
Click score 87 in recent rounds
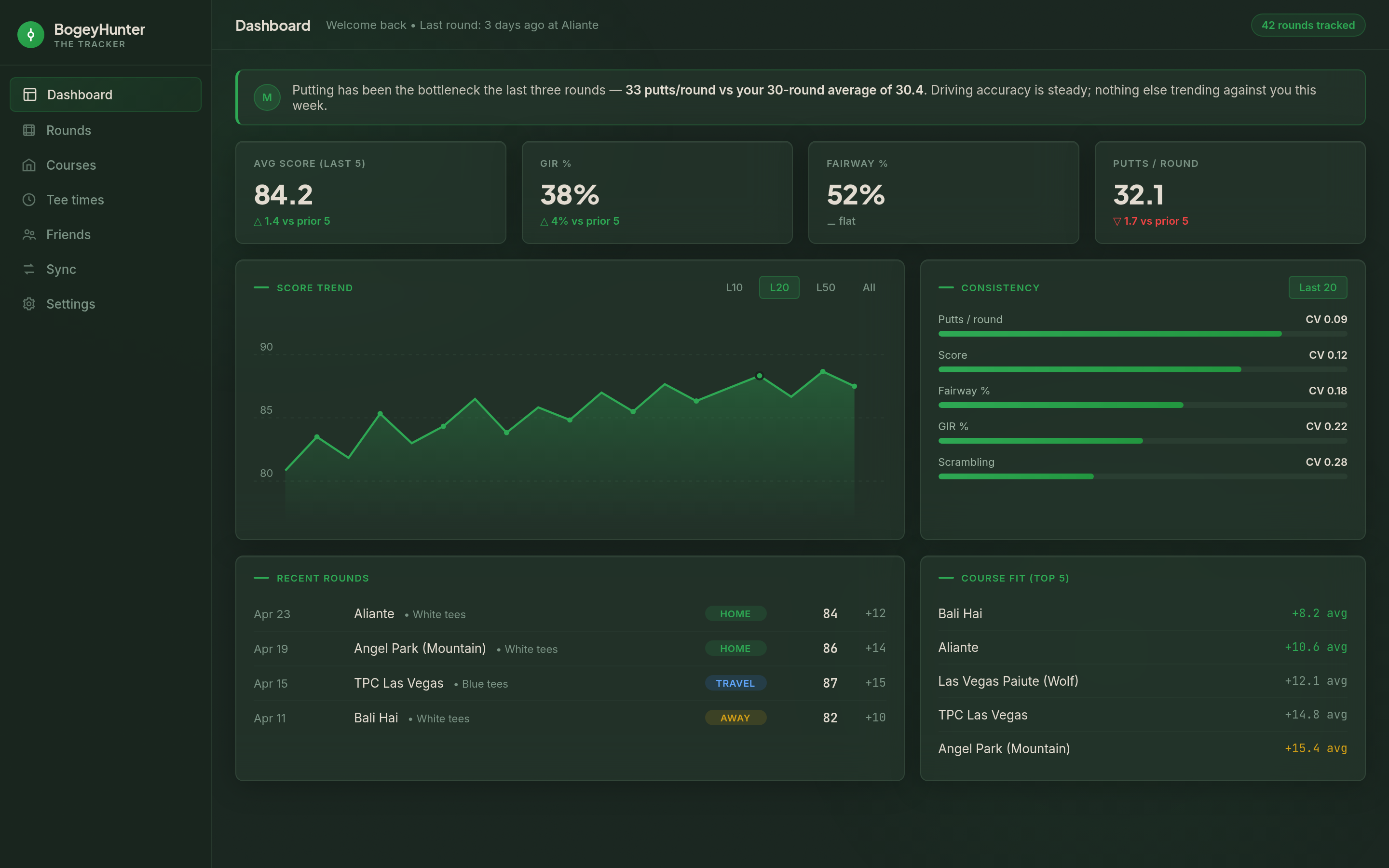pos(830,683)
